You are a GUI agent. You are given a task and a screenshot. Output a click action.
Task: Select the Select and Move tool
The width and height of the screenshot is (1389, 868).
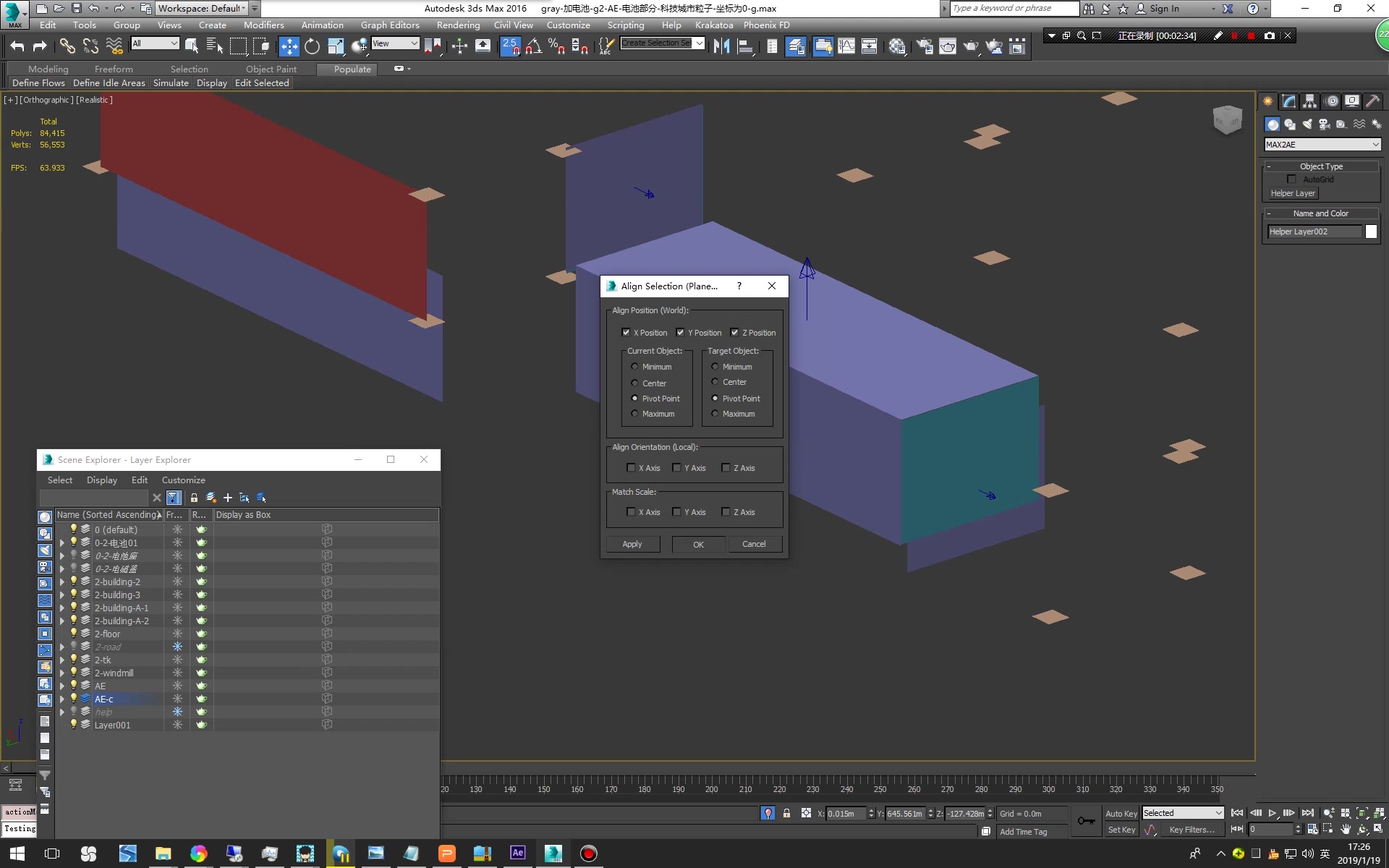pyautogui.click(x=289, y=46)
